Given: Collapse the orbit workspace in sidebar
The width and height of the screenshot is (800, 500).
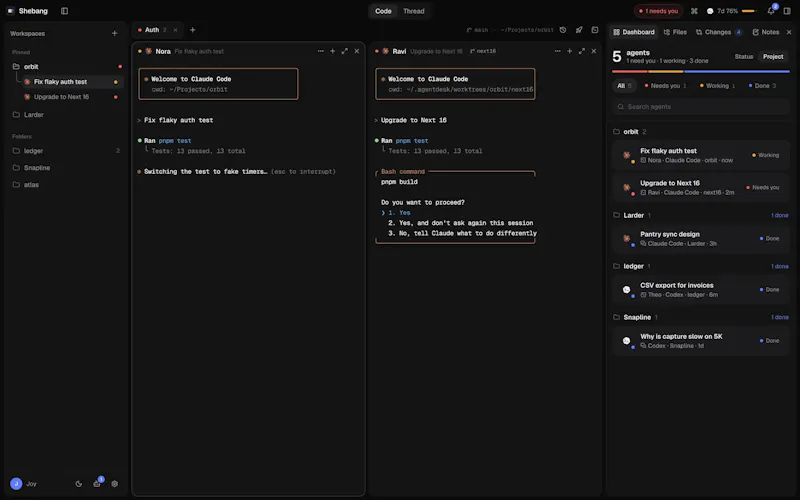Looking at the screenshot, I should click(66, 66).
